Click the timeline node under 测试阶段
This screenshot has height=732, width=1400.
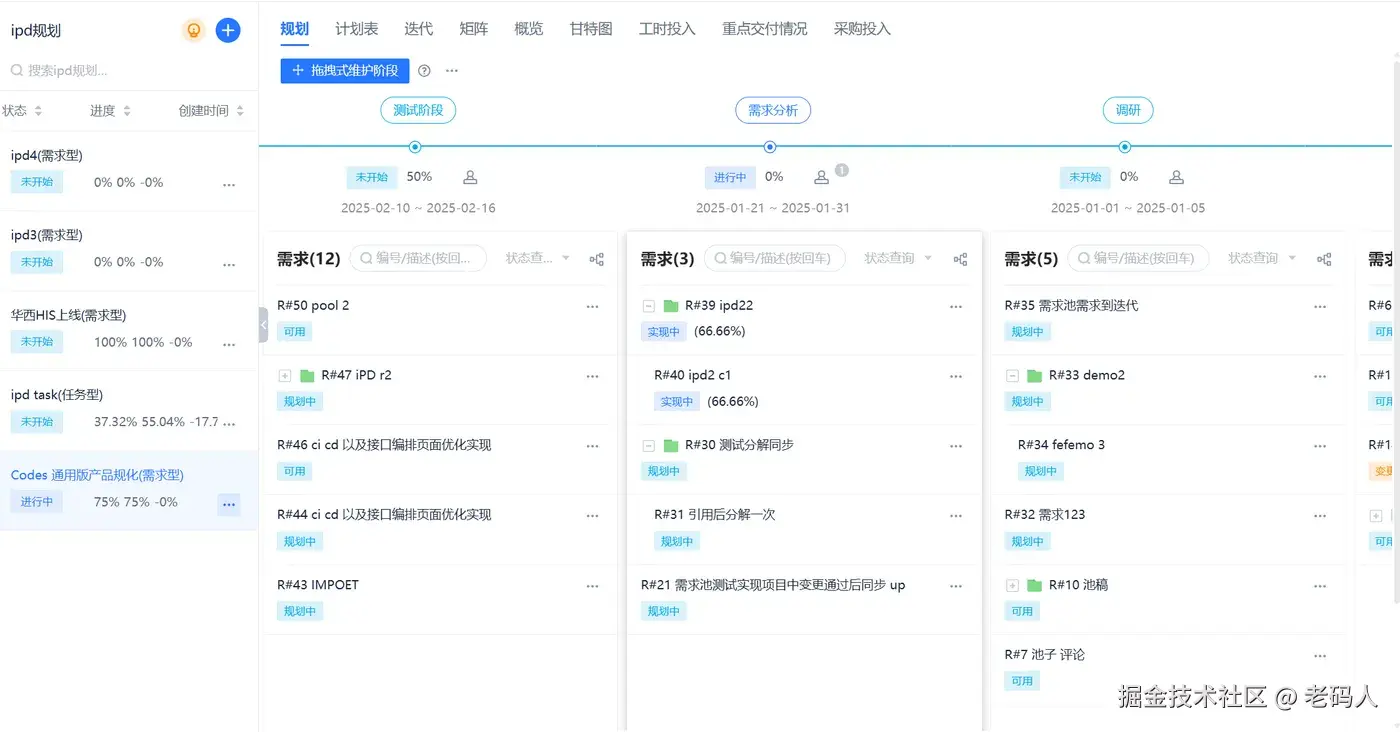pyautogui.click(x=416, y=147)
